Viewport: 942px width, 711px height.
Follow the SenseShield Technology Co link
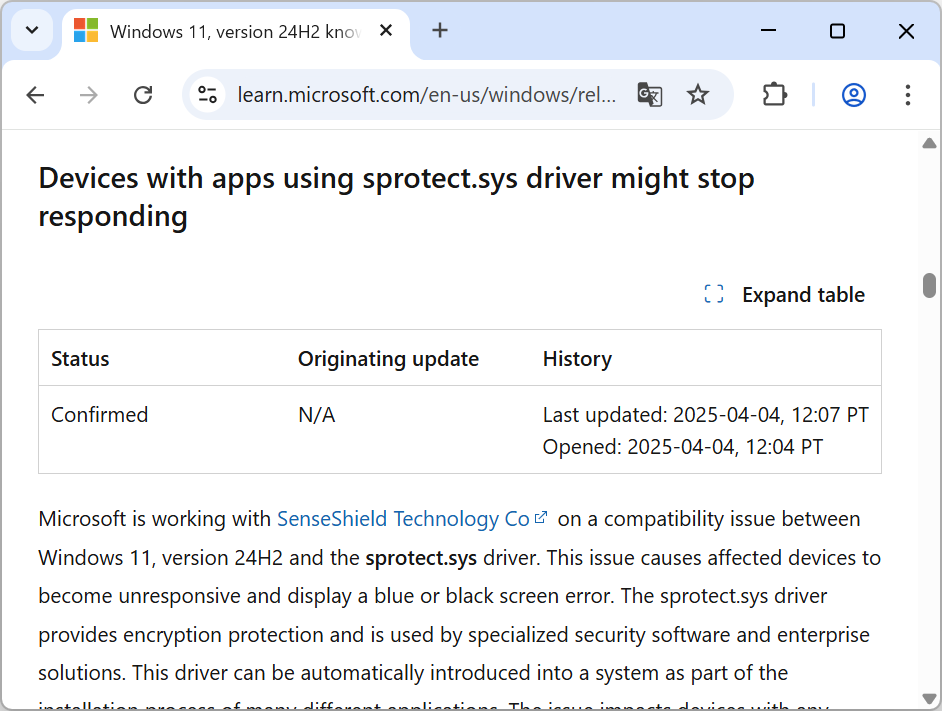(x=400, y=518)
